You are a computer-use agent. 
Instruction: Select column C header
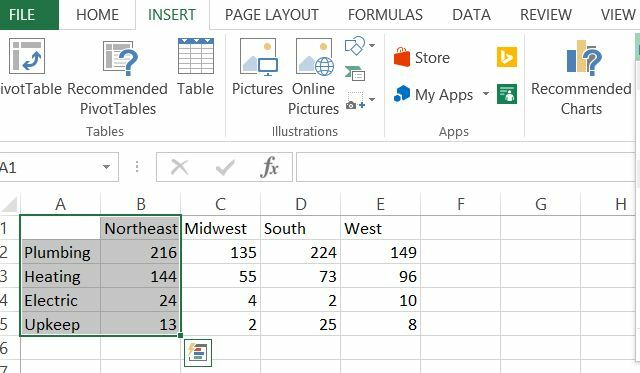point(220,204)
